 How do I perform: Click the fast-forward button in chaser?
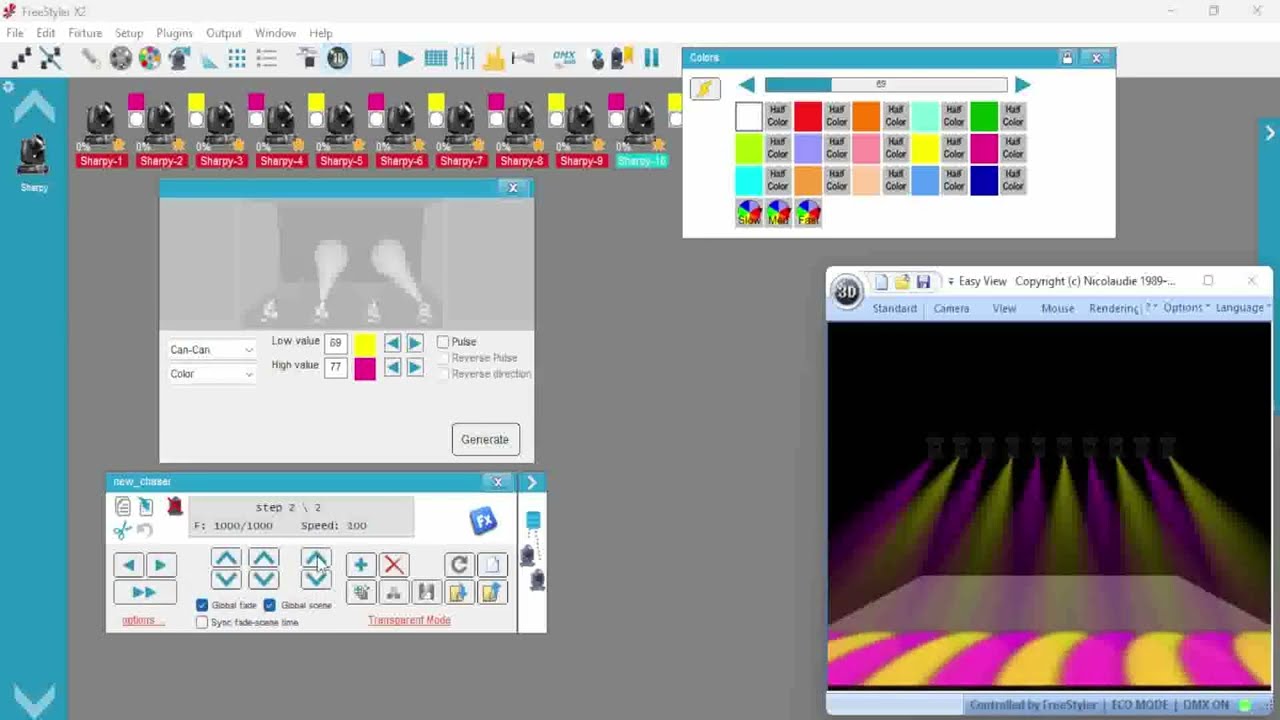tap(144, 593)
